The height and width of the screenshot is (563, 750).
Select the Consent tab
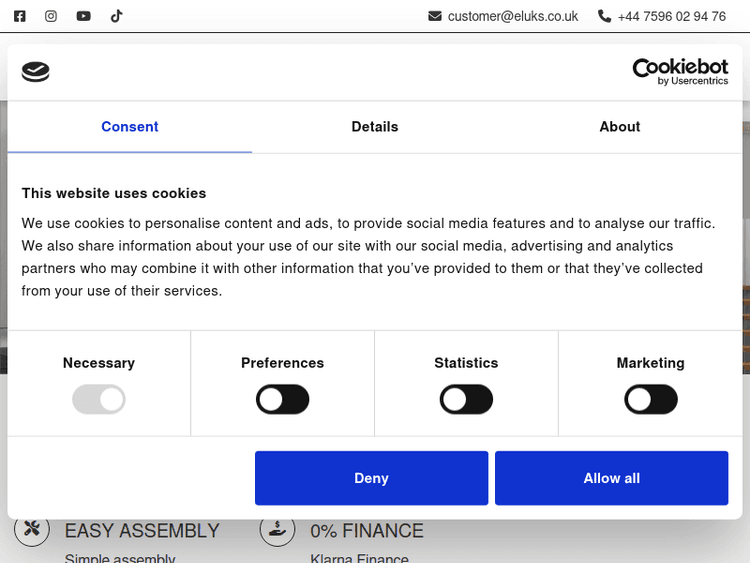click(130, 127)
